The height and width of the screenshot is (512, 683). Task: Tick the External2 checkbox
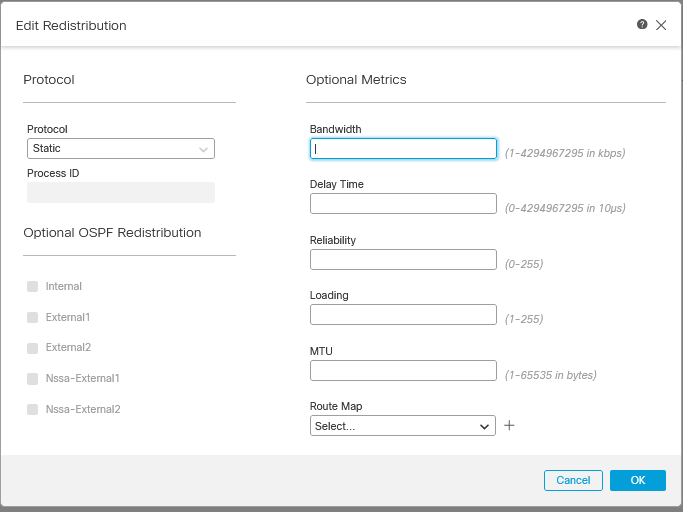pyautogui.click(x=33, y=348)
